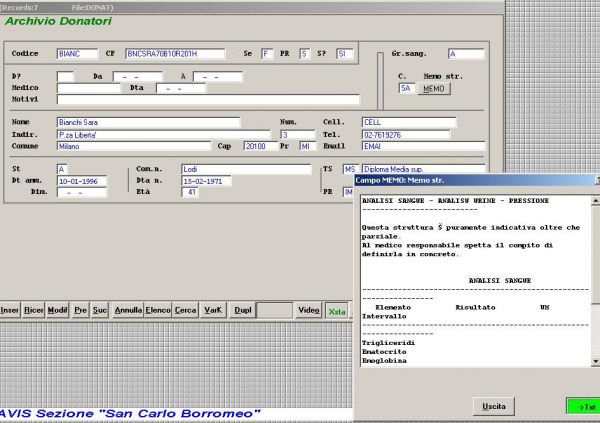Click the Diploma Media sup. field

(x=423, y=169)
